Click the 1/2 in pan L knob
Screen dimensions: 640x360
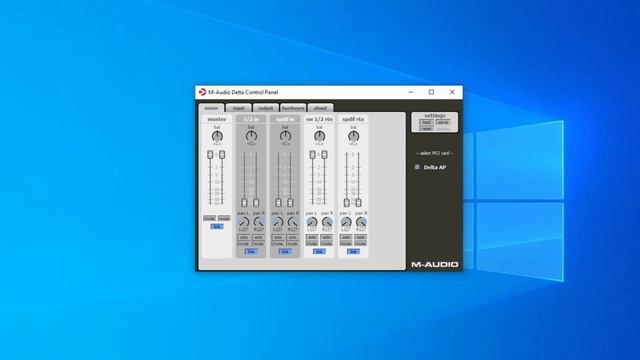coord(244,222)
